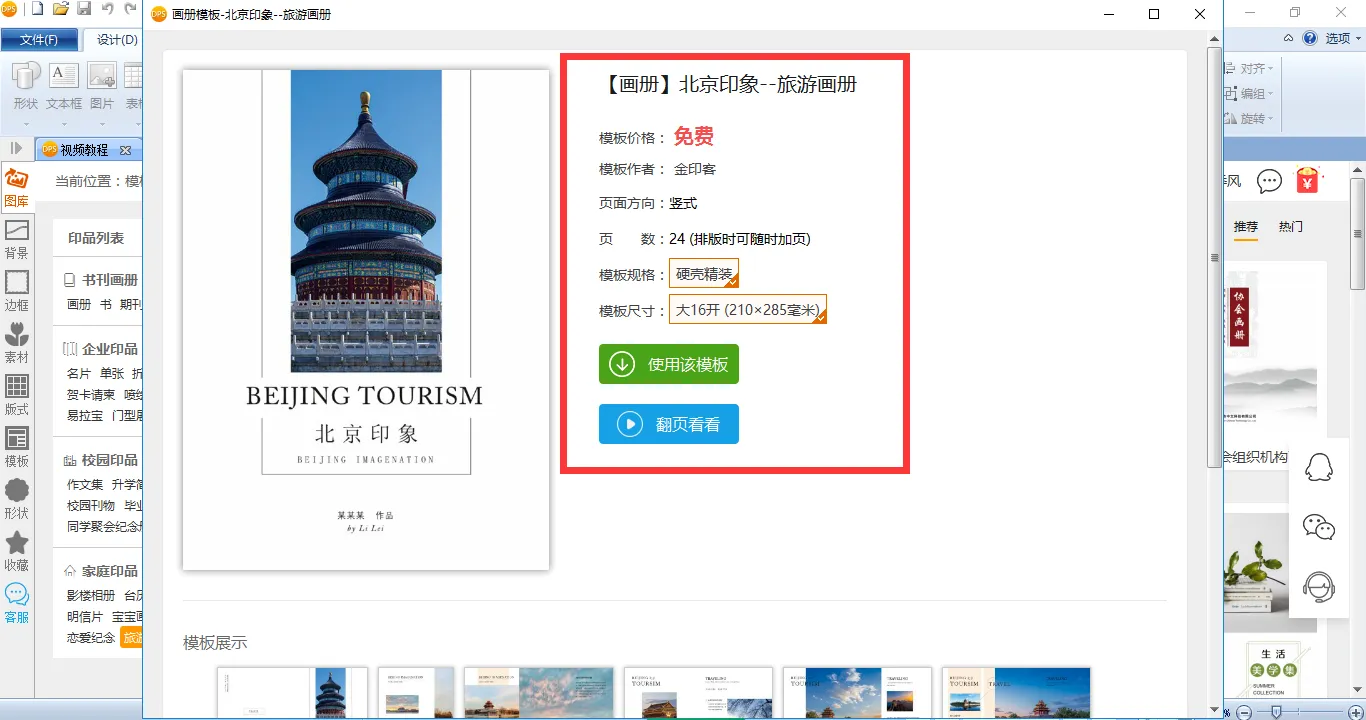Image resolution: width=1366 pixels, height=720 pixels.
Task: Open the red envelope coupon icon
Action: click(1308, 180)
